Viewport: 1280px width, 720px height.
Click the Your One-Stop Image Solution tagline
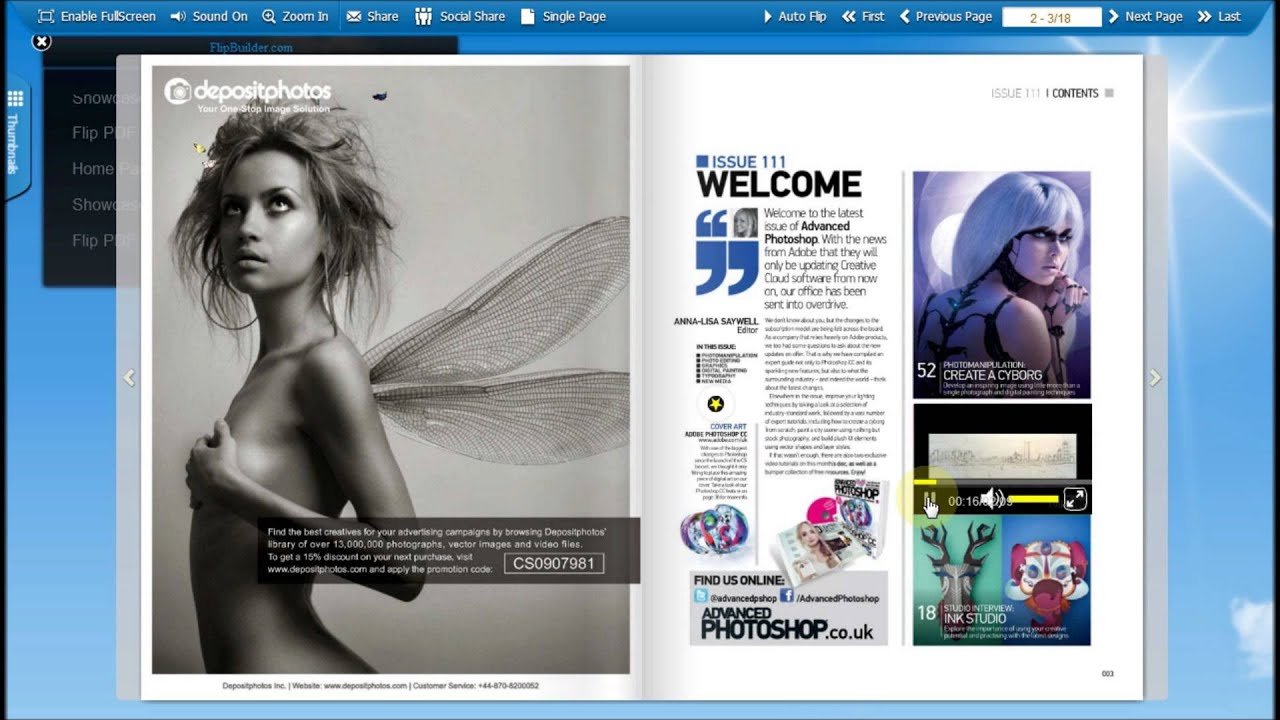[263, 108]
